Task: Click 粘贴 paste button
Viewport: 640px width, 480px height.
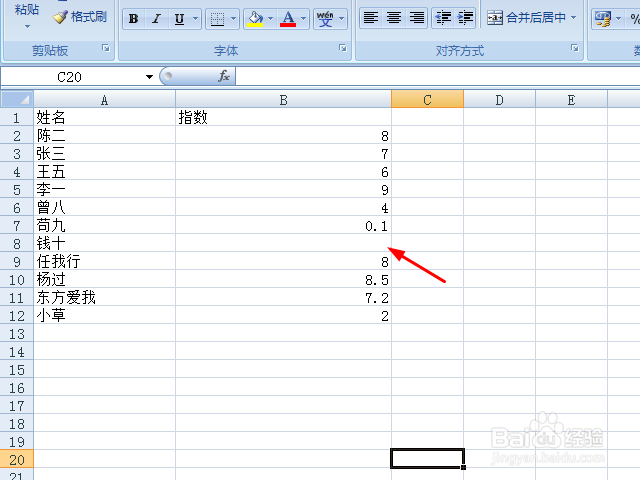Action: click(x=27, y=9)
